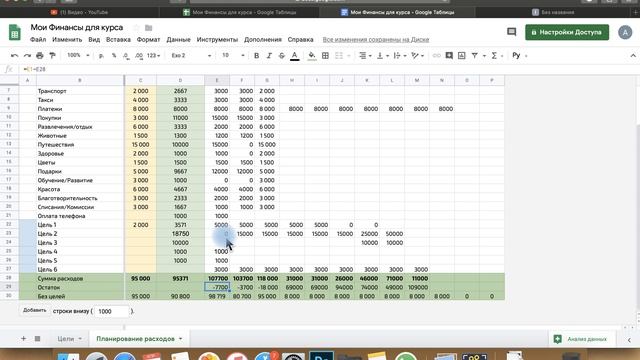Click the Настройки Доступа share button
640x360 pixels.
point(567,32)
